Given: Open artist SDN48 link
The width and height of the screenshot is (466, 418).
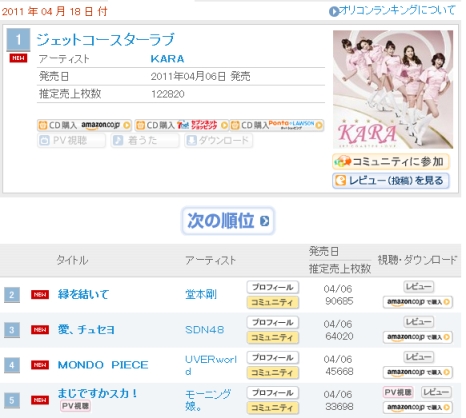Looking at the screenshot, I should (x=205, y=330).
